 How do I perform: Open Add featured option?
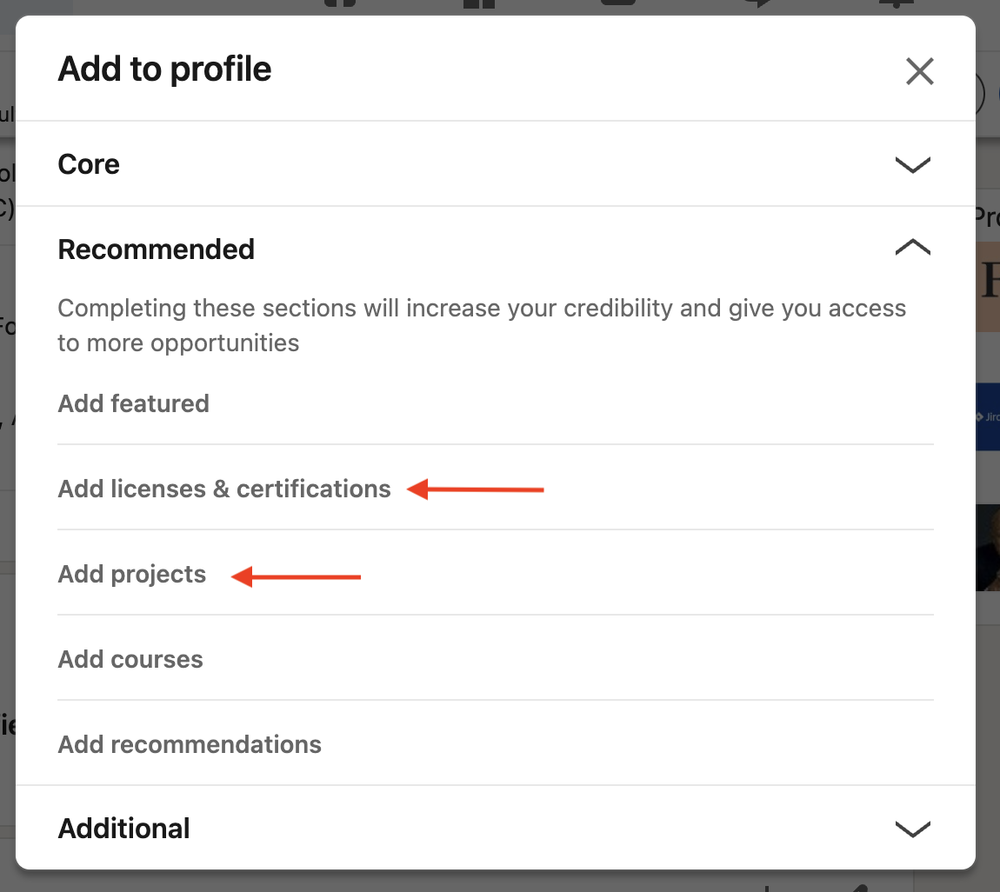pyautogui.click(x=134, y=404)
